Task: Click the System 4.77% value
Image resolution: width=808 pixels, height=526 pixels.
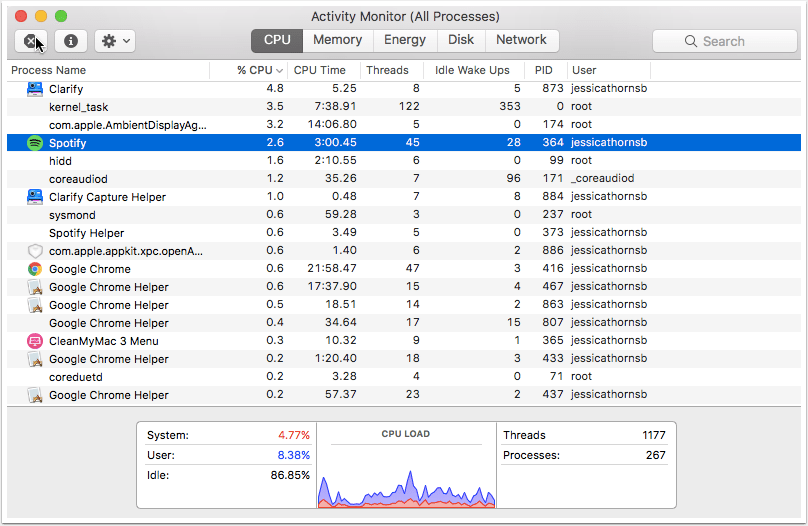Action: click(x=294, y=435)
